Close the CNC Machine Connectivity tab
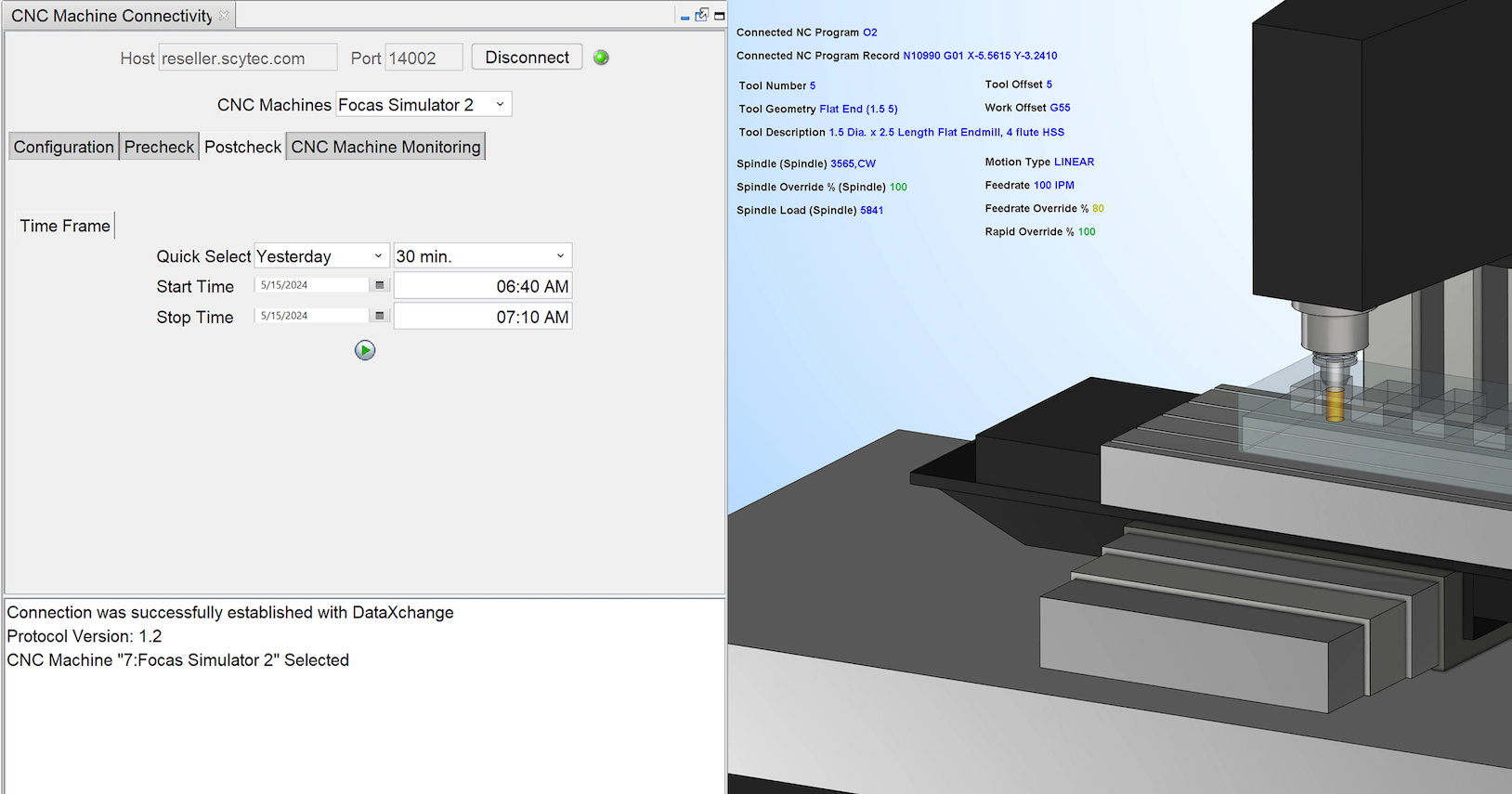Screen dimensions: 1512x794 [x=224, y=16]
